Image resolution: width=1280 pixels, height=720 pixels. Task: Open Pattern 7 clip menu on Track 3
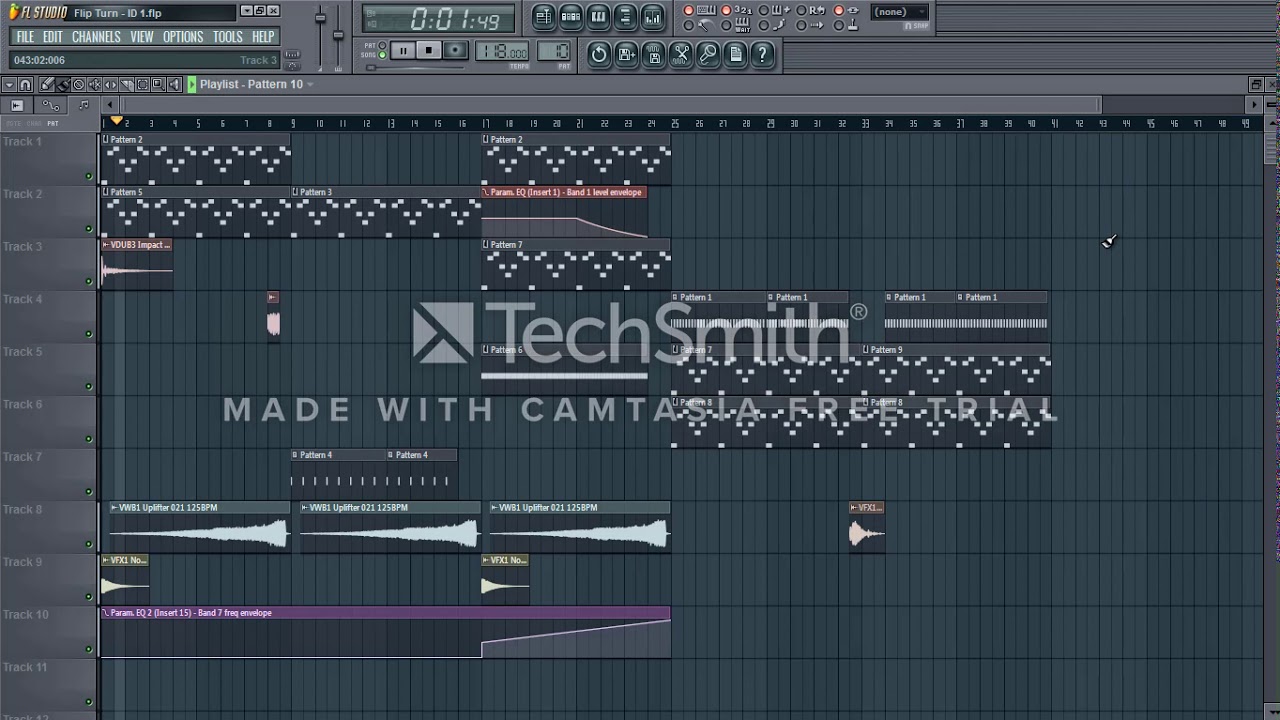pyautogui.click(x=486, y=245)
